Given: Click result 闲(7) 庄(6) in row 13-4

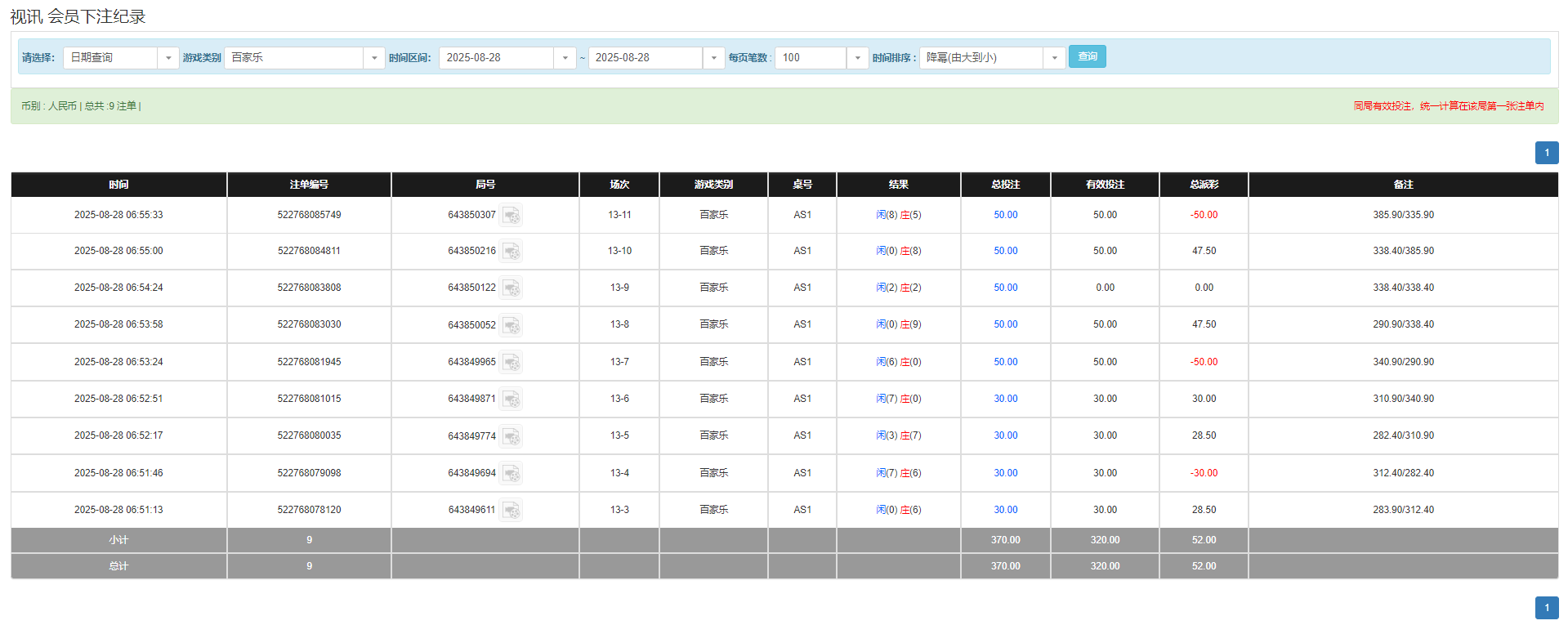Looking at the screenshot, I should coord(899,473).
